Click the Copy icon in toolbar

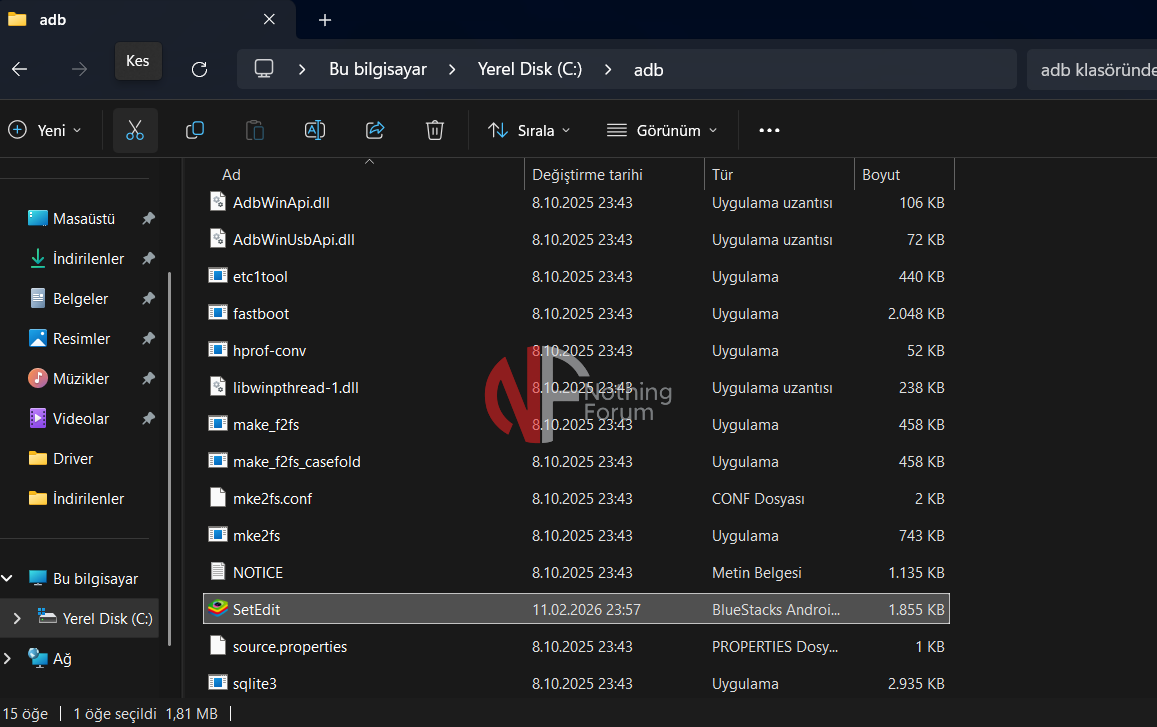195,130
